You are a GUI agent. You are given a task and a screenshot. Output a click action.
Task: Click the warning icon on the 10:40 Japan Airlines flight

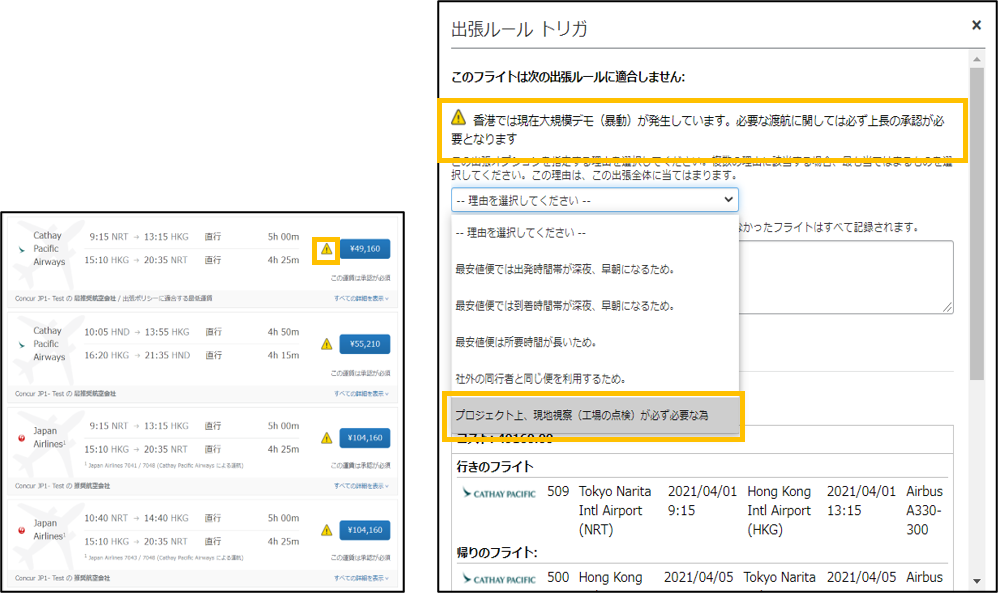click(x=327, y=530)
